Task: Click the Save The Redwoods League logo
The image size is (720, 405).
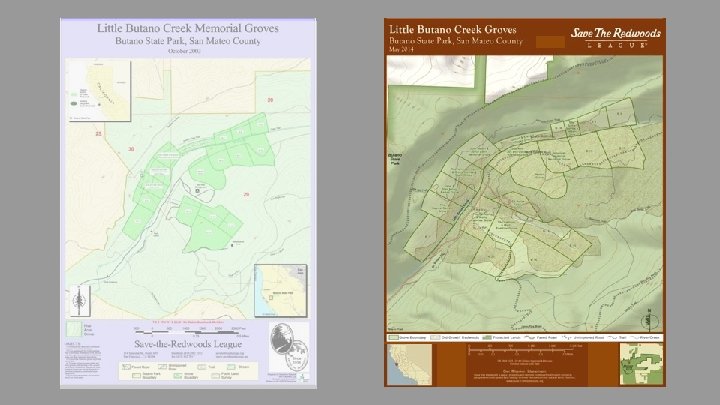Action: click(x=615, y=38)
